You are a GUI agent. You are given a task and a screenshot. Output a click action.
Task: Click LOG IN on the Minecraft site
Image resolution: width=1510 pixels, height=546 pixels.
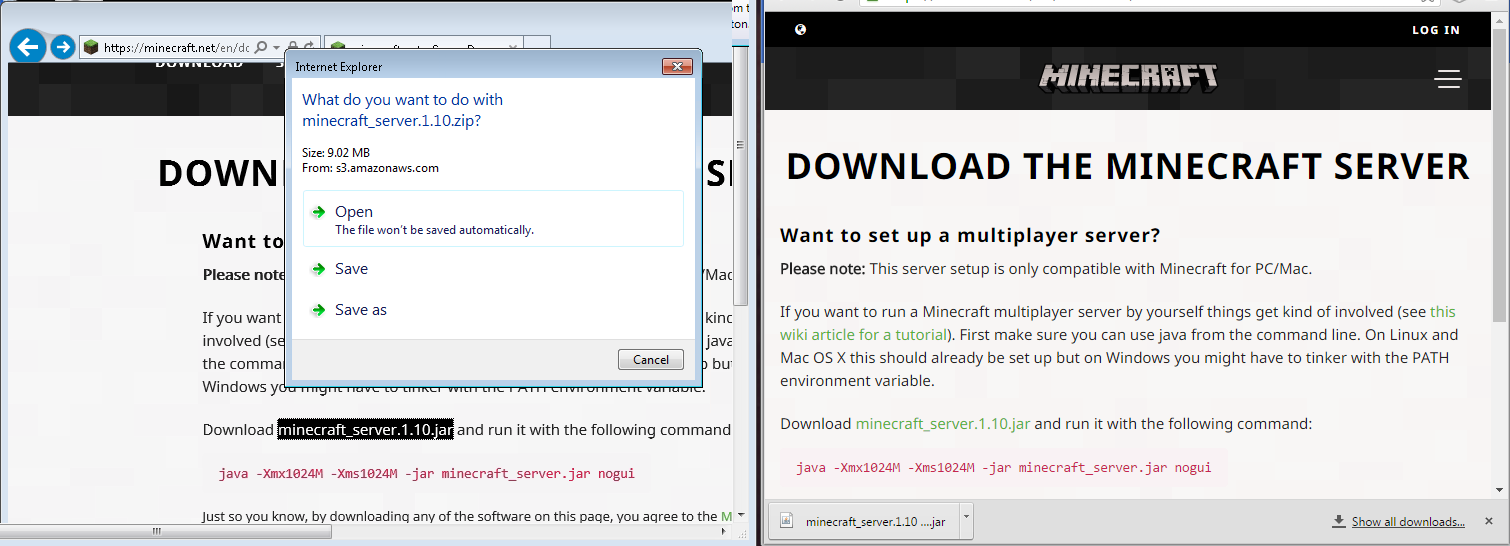click(1436, 30)
